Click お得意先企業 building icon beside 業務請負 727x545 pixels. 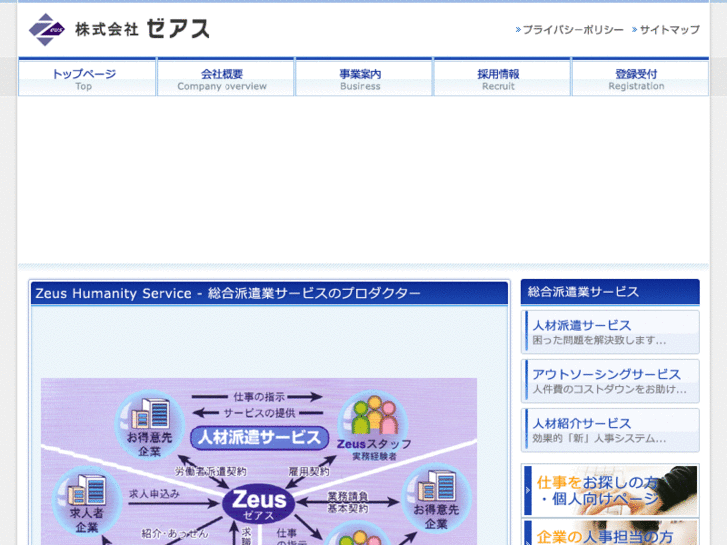point(436,486)
